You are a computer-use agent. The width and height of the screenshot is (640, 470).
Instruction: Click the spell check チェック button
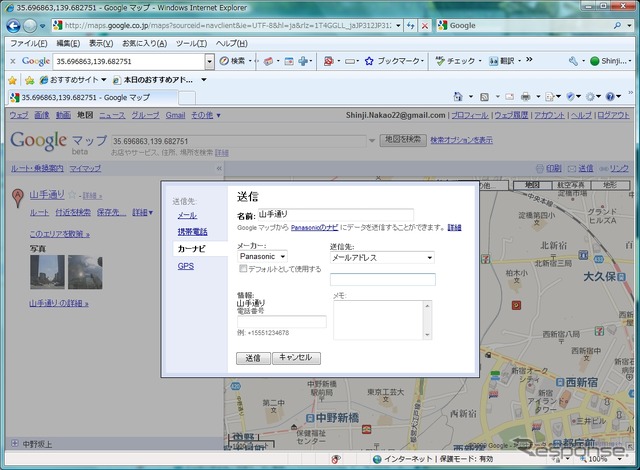[455, 61]
